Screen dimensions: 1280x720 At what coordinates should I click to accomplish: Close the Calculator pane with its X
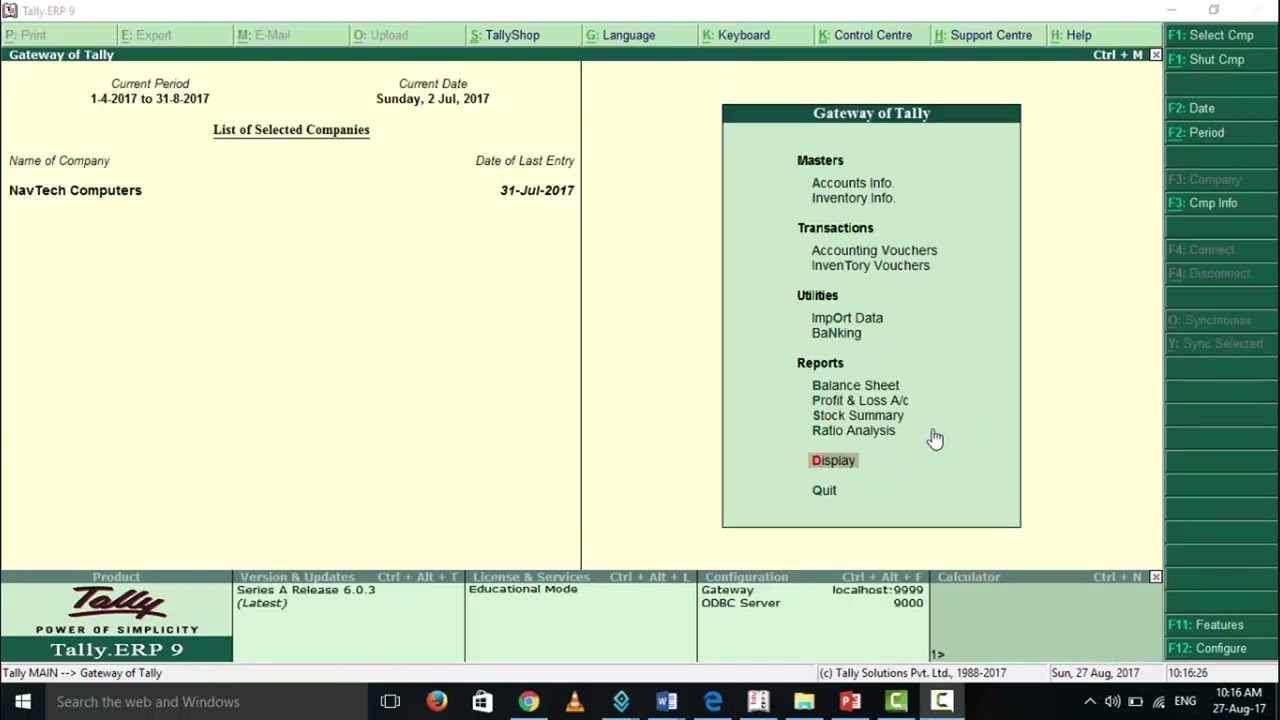pos(1156,577)
